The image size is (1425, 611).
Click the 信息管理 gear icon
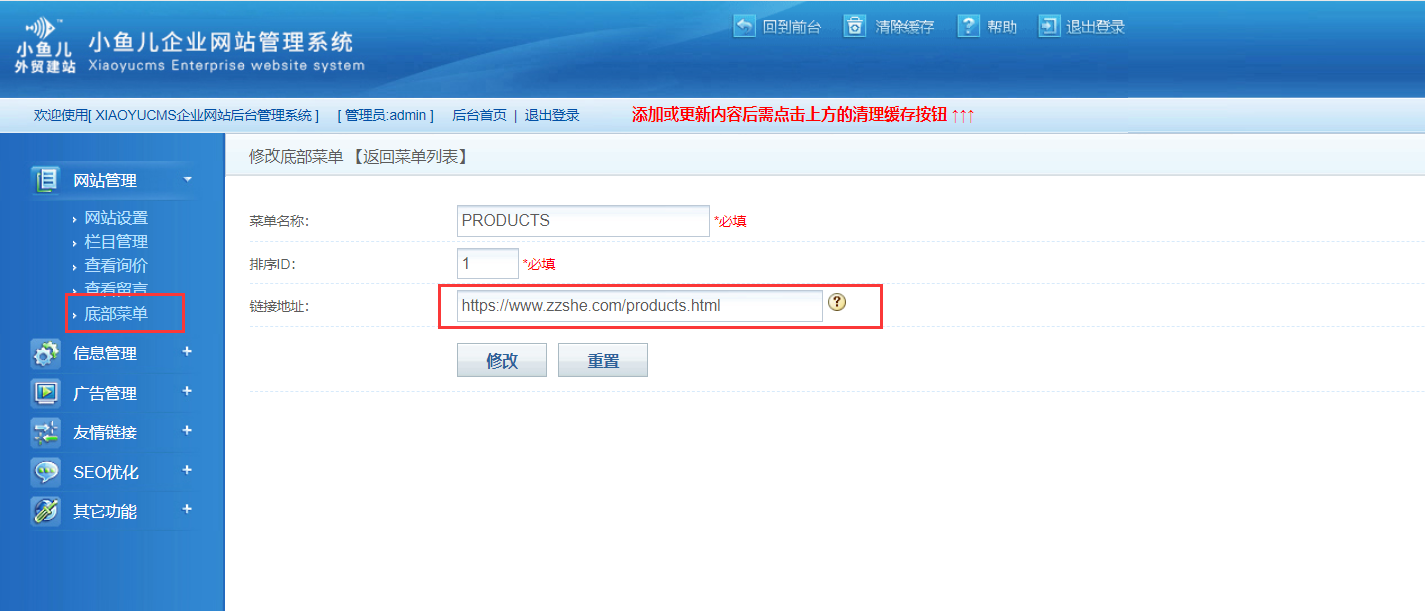point(47,353)
